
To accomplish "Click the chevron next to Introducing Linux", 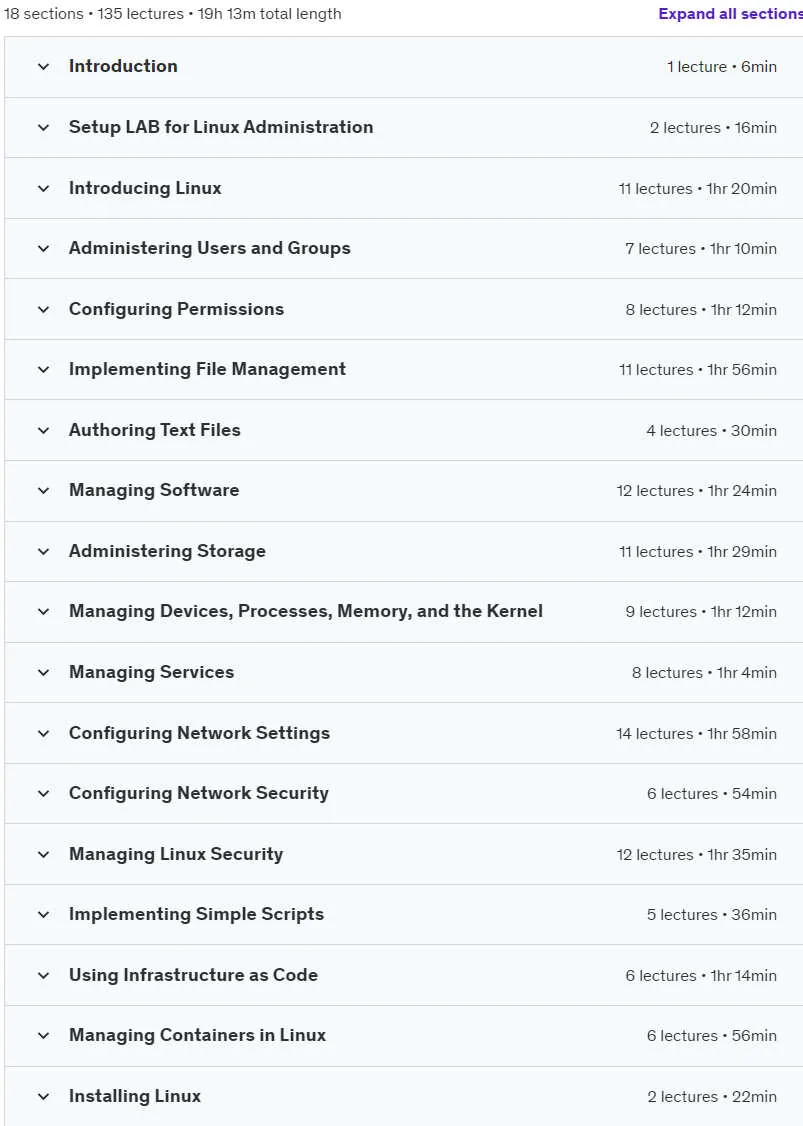I will [44, 188].
